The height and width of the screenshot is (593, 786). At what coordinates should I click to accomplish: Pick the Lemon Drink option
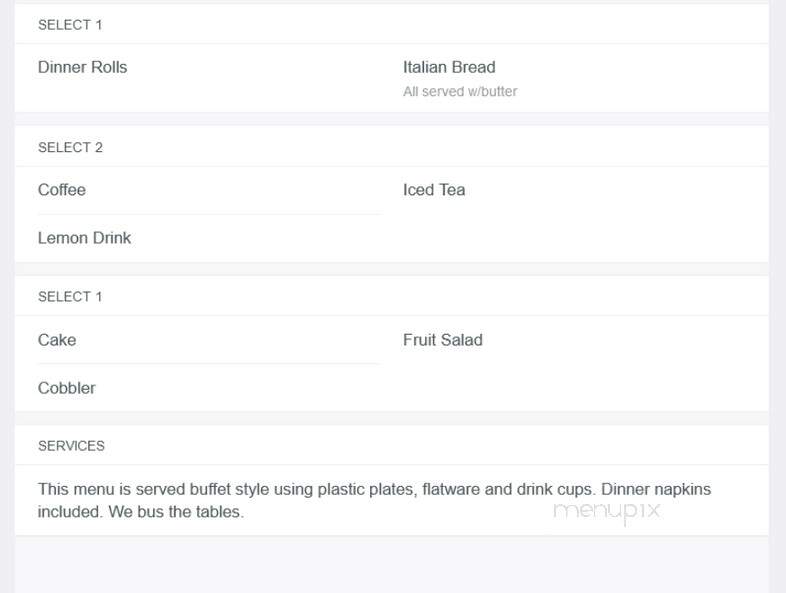[84, 238]
